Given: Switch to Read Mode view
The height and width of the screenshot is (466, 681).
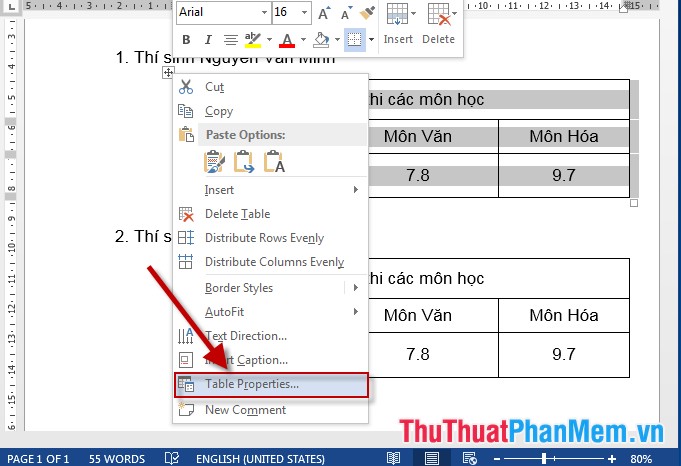Looking at the screenshot, I should click(395, 458).
